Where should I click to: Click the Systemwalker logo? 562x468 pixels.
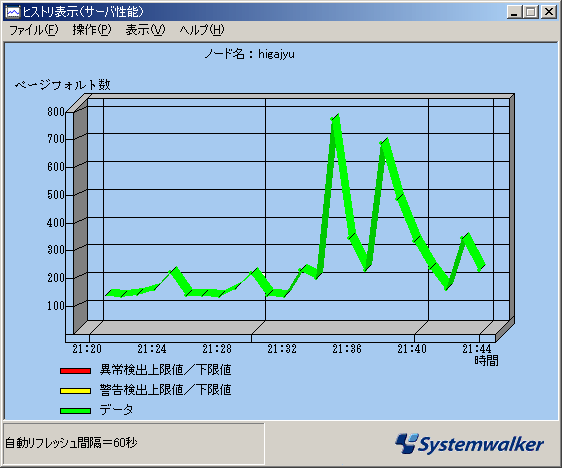coord(470,444)
